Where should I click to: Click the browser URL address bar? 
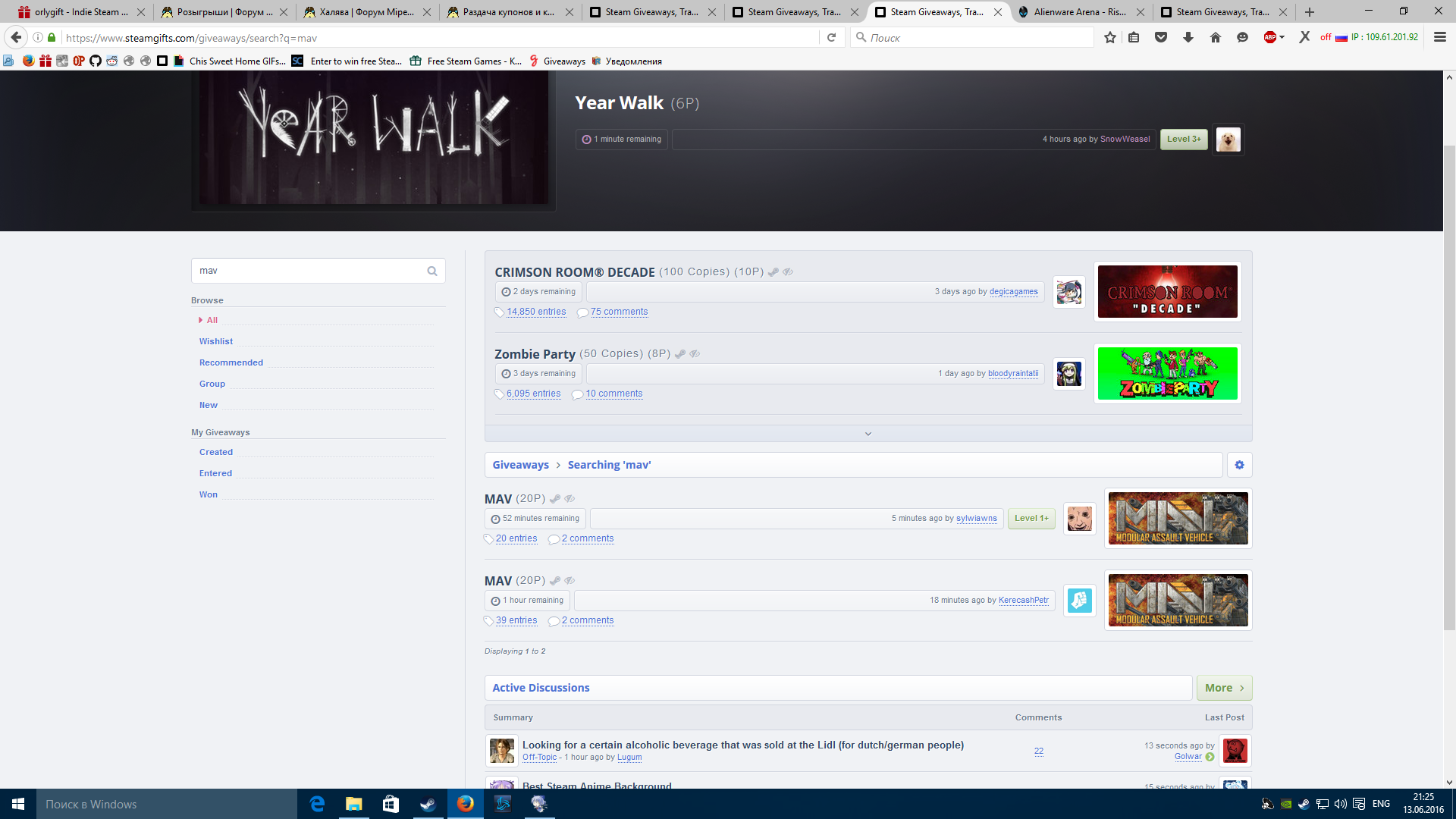tap(440, 37)
